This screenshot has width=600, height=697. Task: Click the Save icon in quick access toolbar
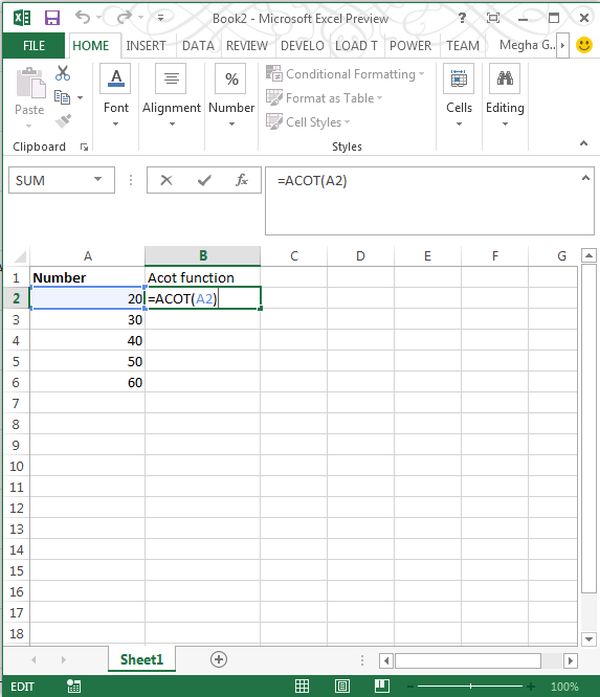52,18
